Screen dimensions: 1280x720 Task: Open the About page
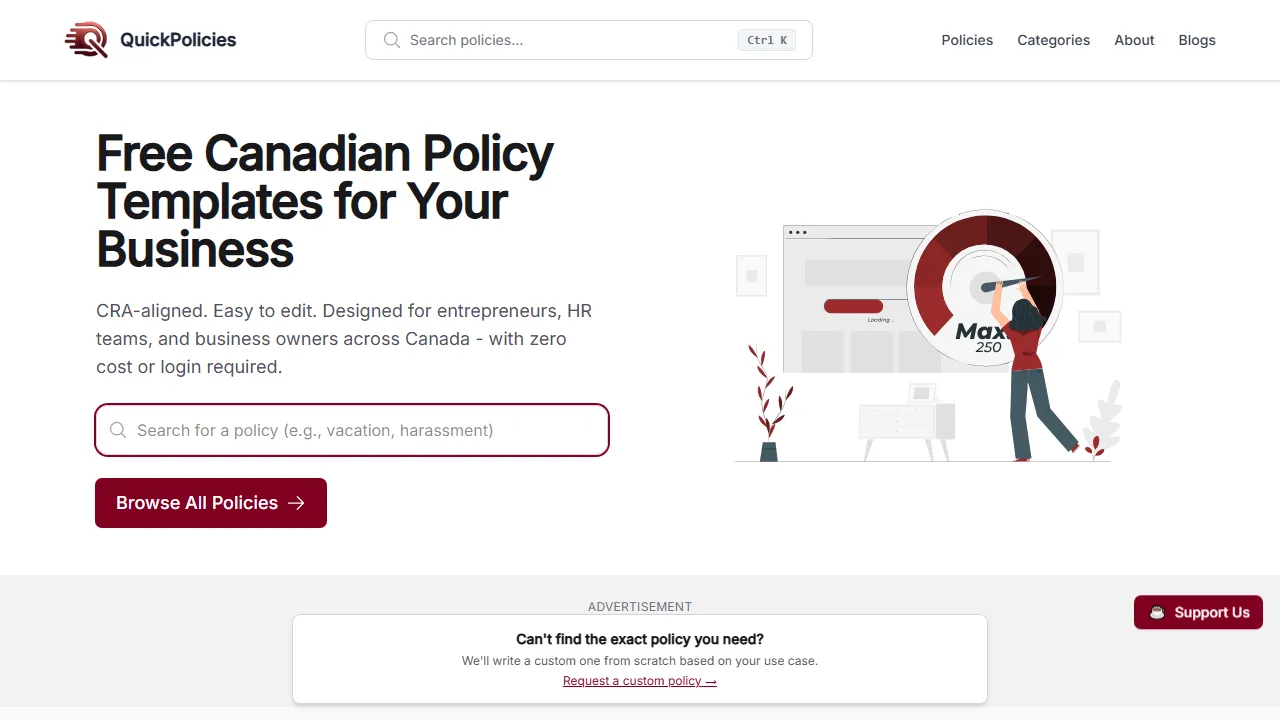[x=1134, y=40]
